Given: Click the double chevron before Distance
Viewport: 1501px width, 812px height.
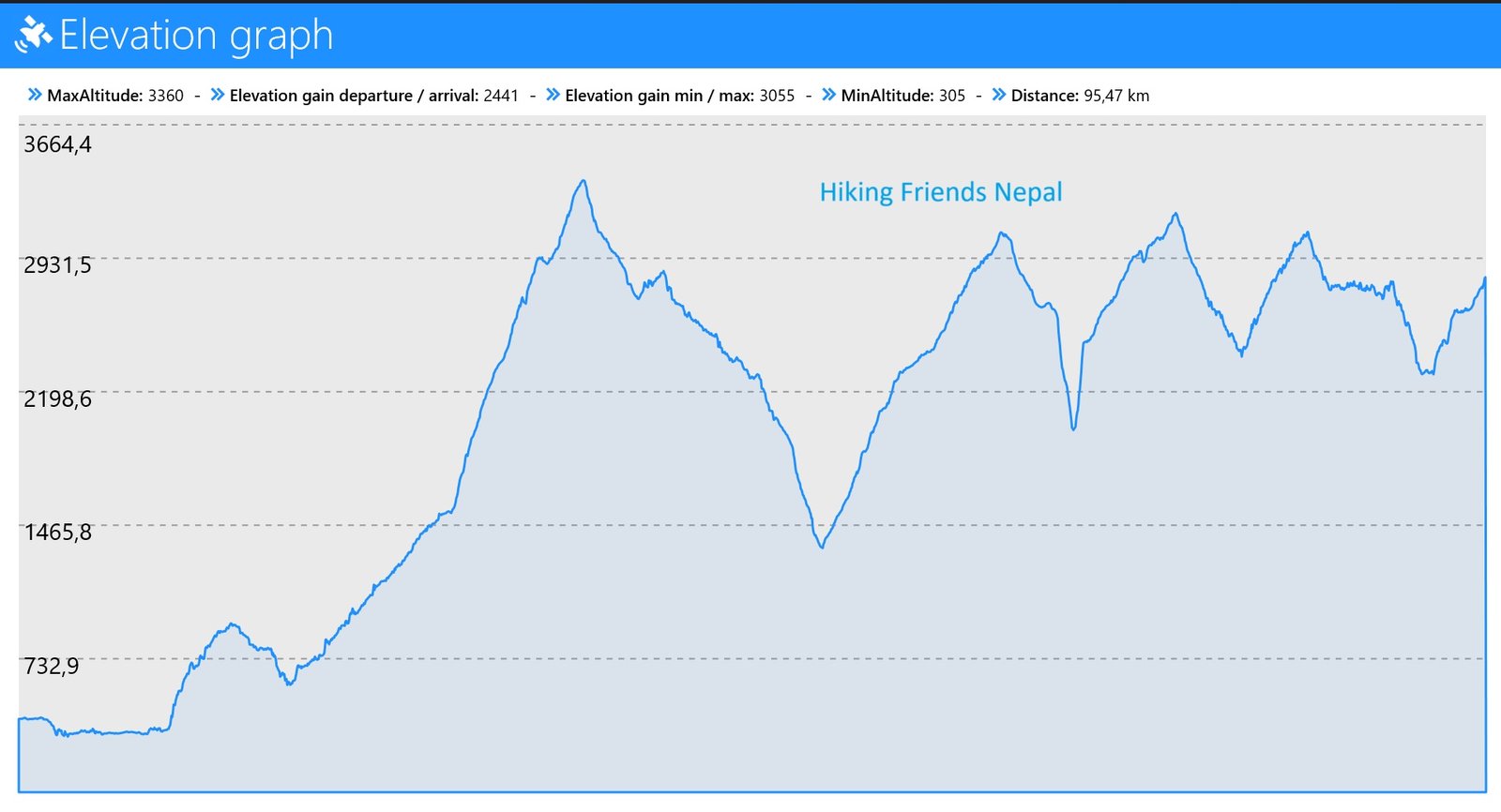Looking at the screenshot, I should click(998, 95).
